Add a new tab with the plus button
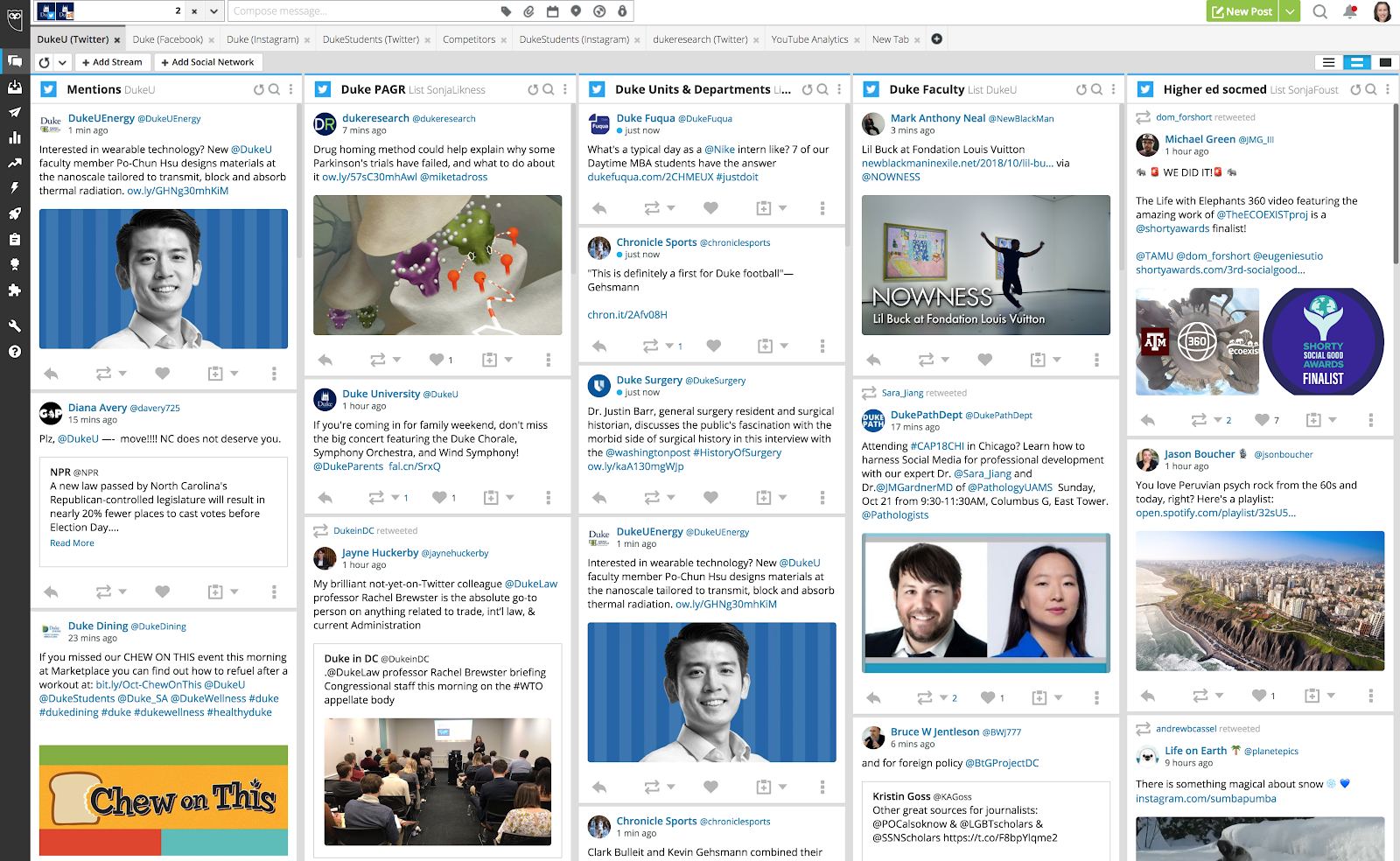1400x861 pixels. click(x=936, y=39)
